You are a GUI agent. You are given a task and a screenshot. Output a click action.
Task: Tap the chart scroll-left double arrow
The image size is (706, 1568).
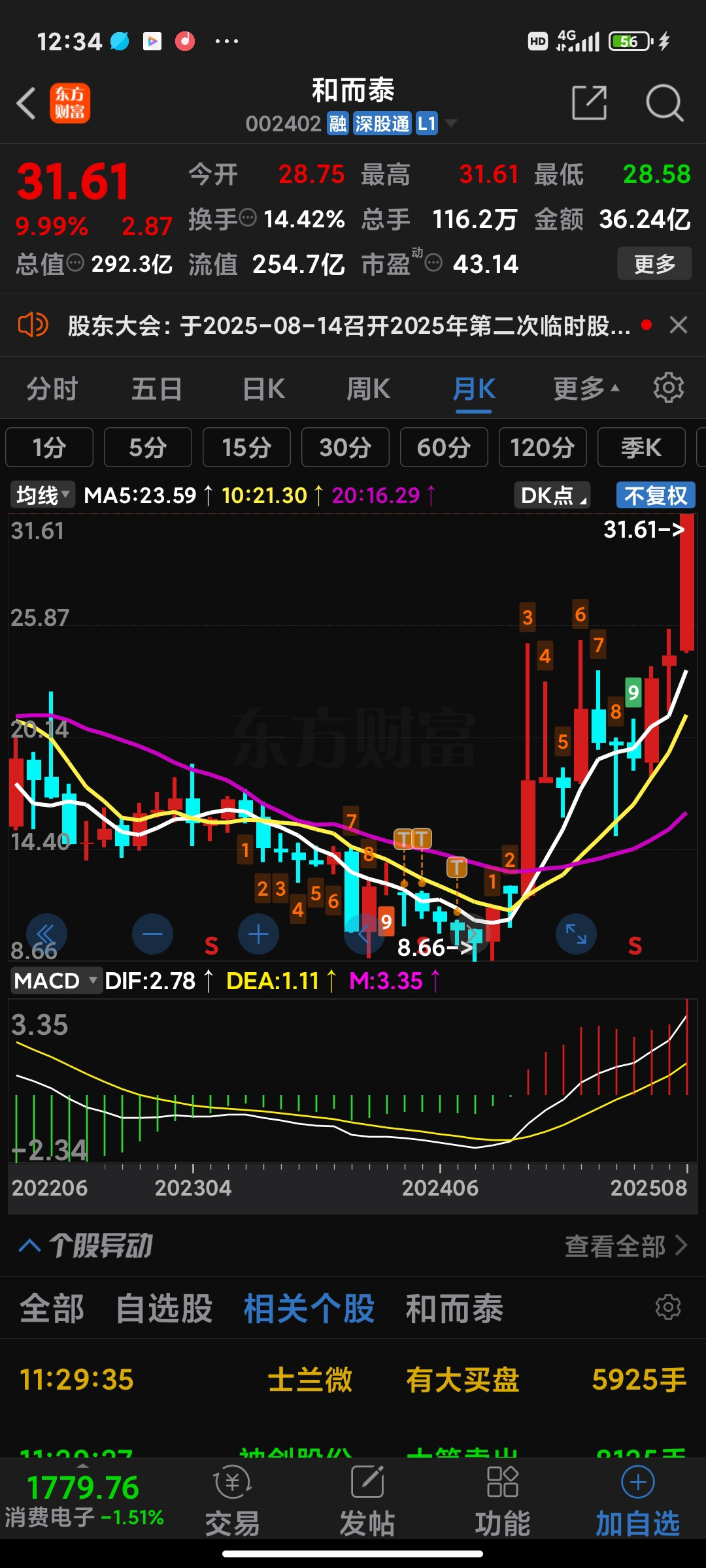pos(46,934)
